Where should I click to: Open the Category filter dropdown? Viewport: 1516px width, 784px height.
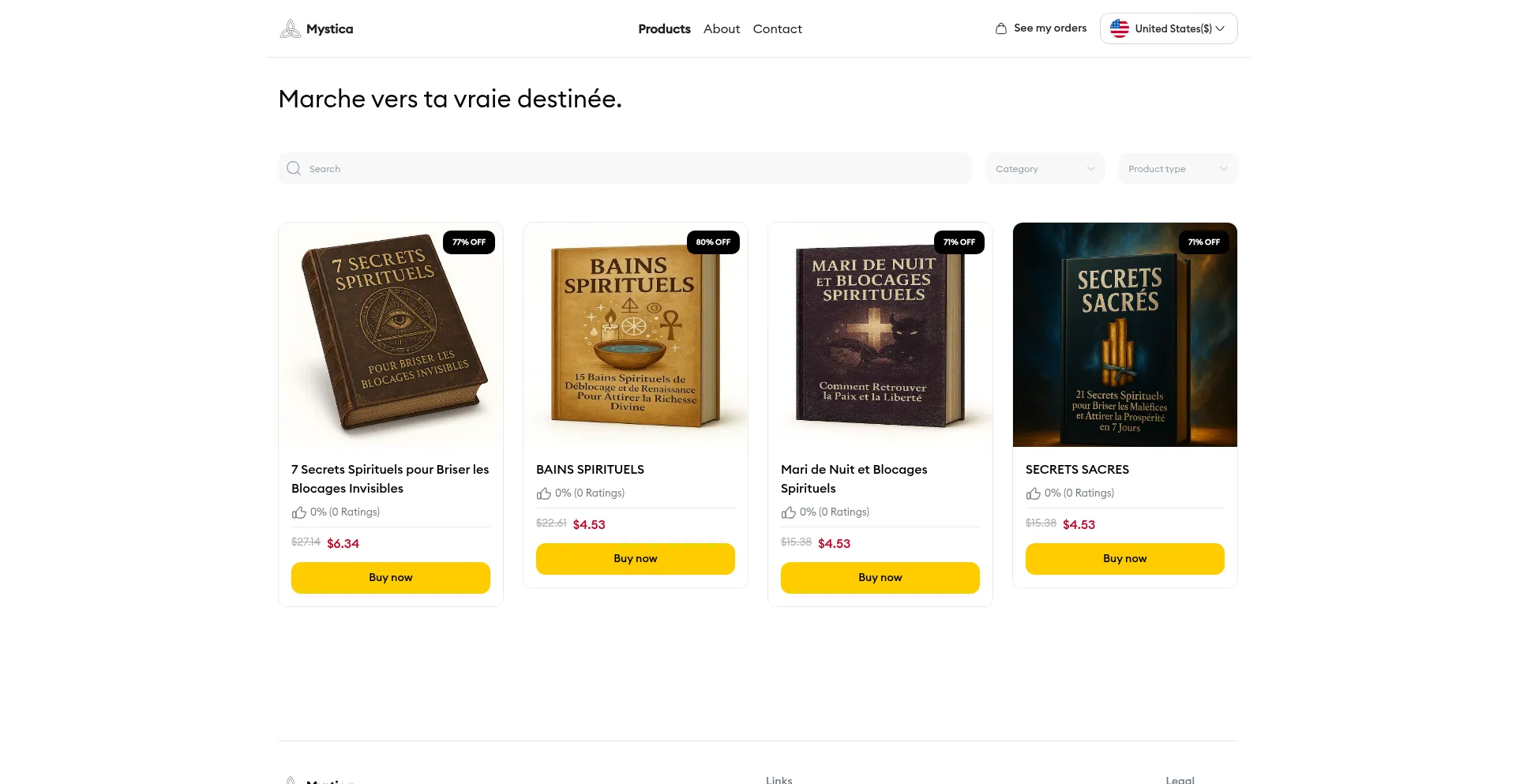coord(1045,168)
